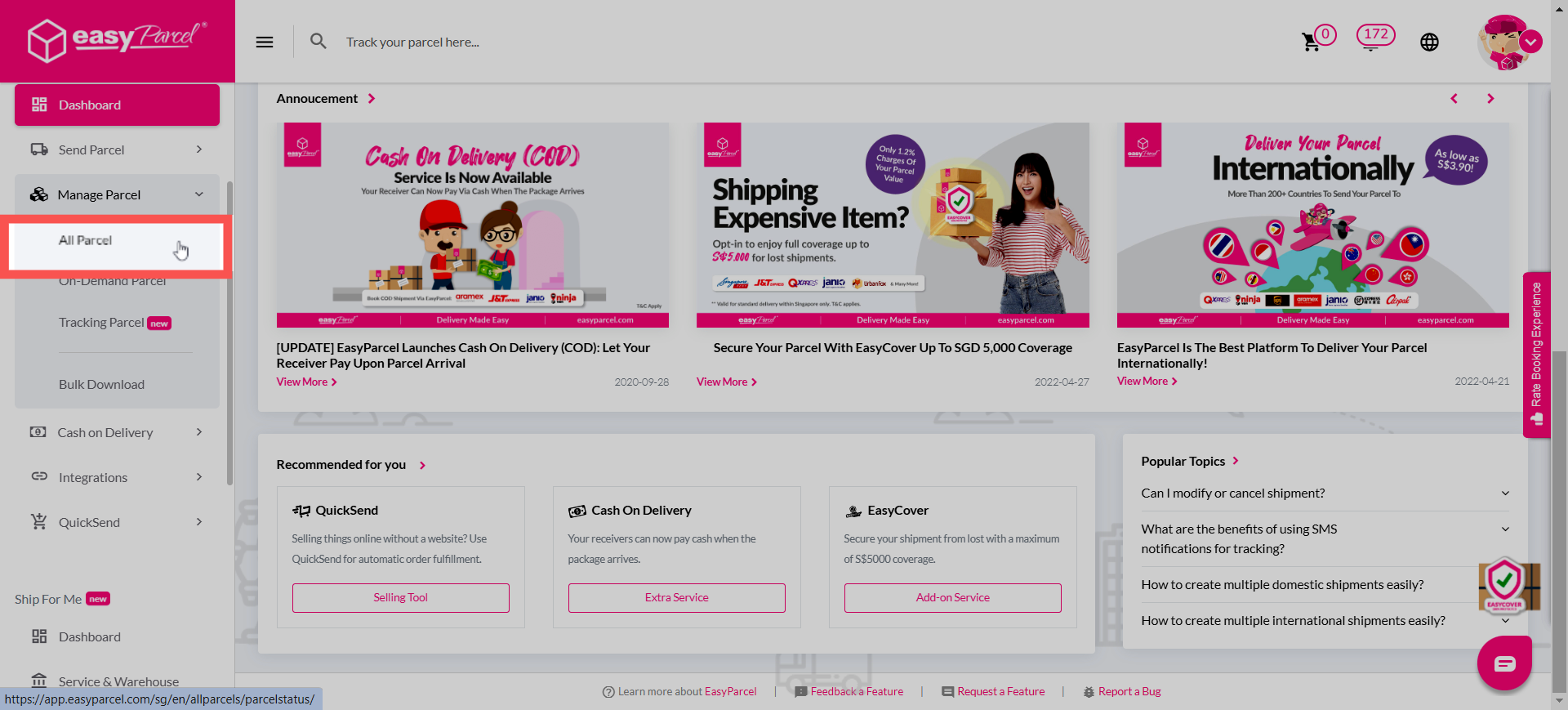1568x710 pixels.
Task: Click the Service & Warehouse building icon
Action: [39, 680]
